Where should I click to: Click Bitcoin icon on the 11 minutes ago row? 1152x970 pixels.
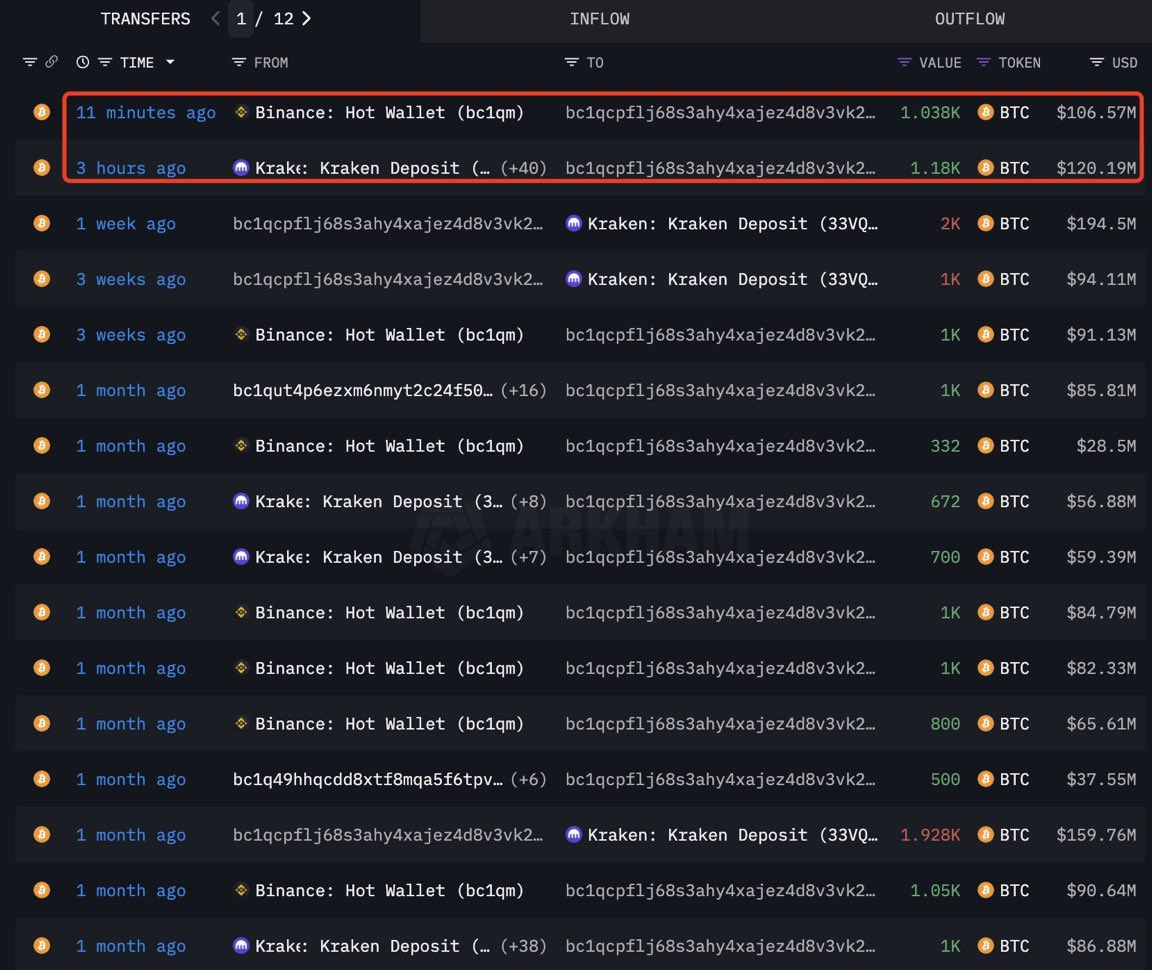click(x=42, y=112)
